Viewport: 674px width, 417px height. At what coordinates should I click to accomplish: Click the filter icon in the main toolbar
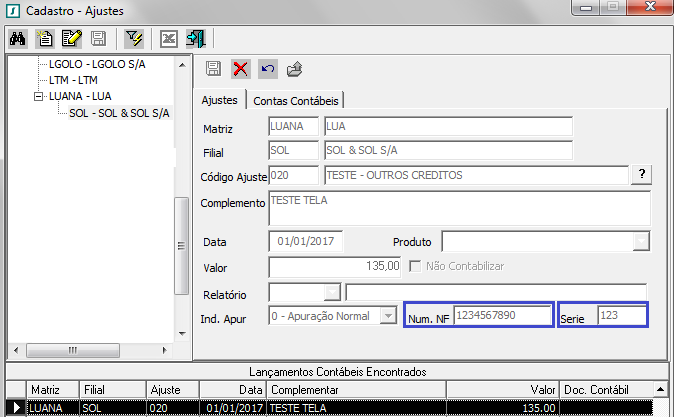point(133,39)
